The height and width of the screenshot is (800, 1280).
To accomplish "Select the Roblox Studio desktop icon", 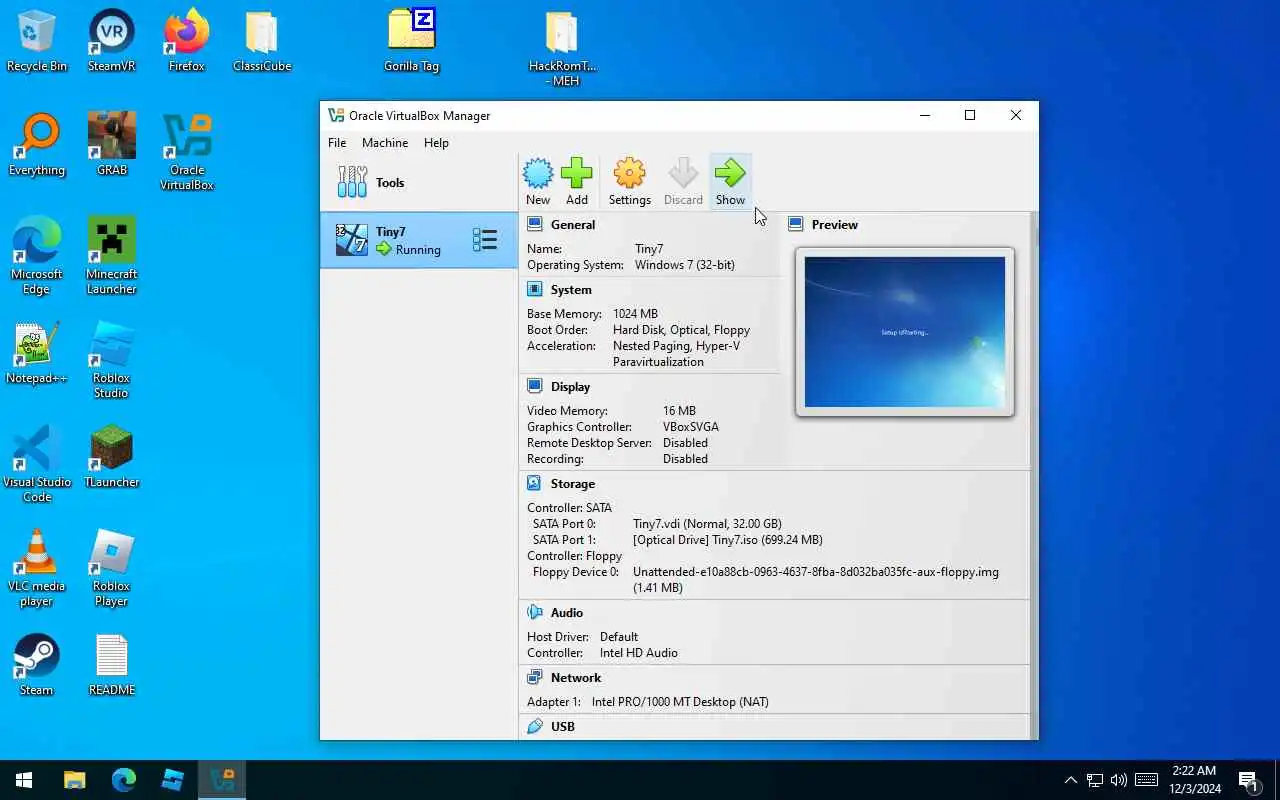I will (112, 360).
